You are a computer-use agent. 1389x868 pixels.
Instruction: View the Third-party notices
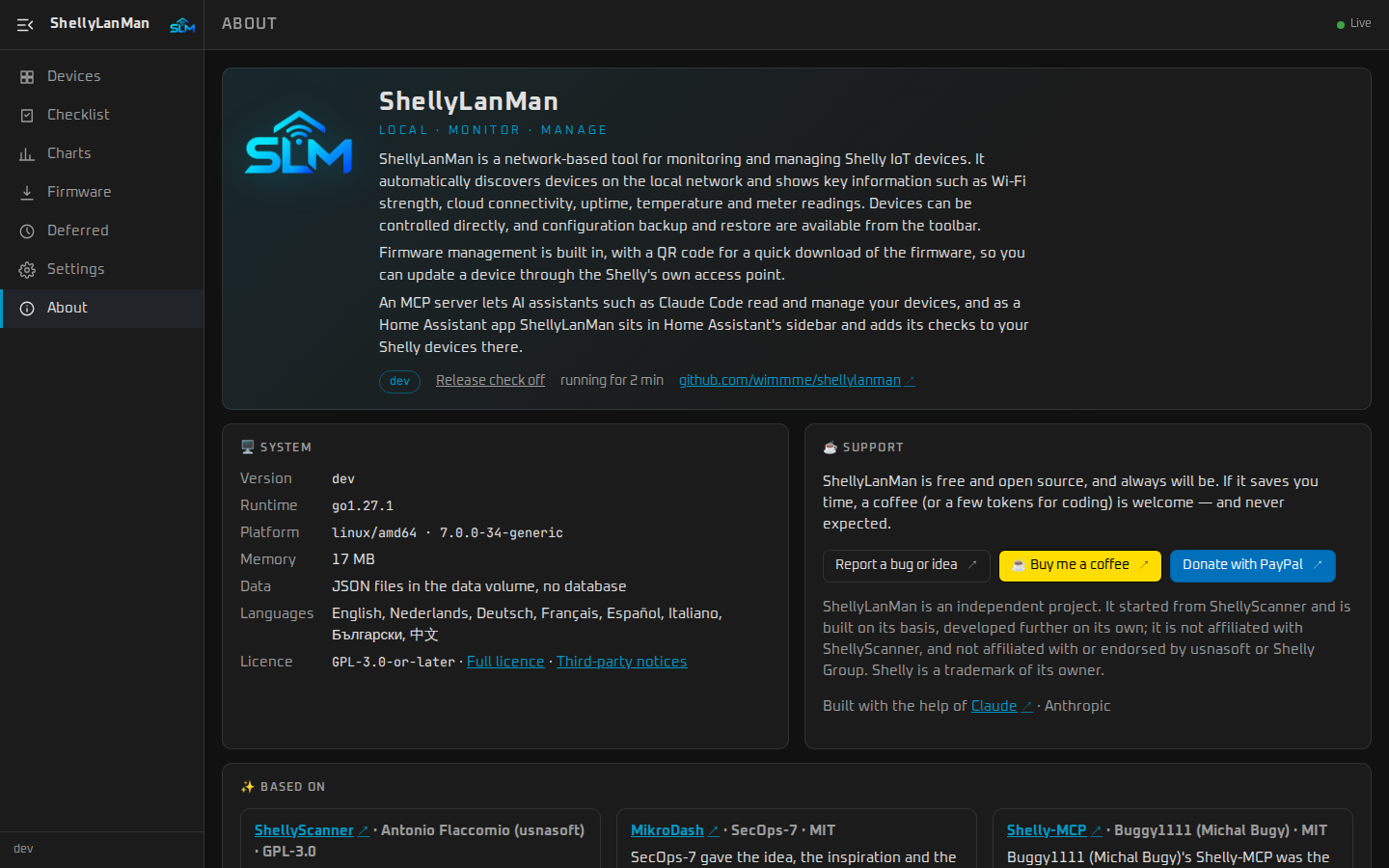pyautogui.click(x=622, y=662)
